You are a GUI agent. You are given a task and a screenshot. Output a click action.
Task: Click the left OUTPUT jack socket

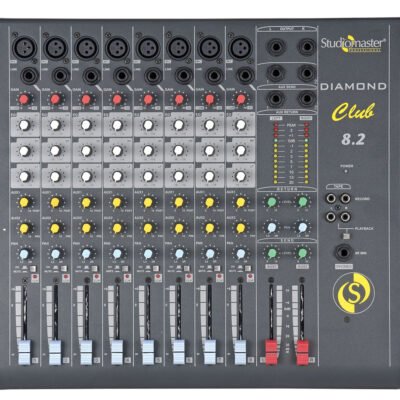click(275, 47)
